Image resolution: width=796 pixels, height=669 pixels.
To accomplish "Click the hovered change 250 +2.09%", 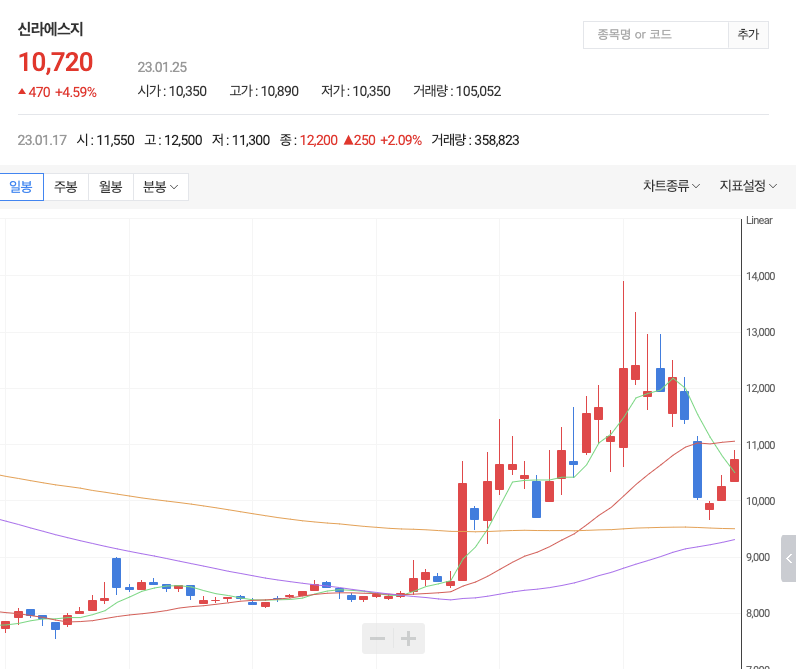I will coord(383,140).
